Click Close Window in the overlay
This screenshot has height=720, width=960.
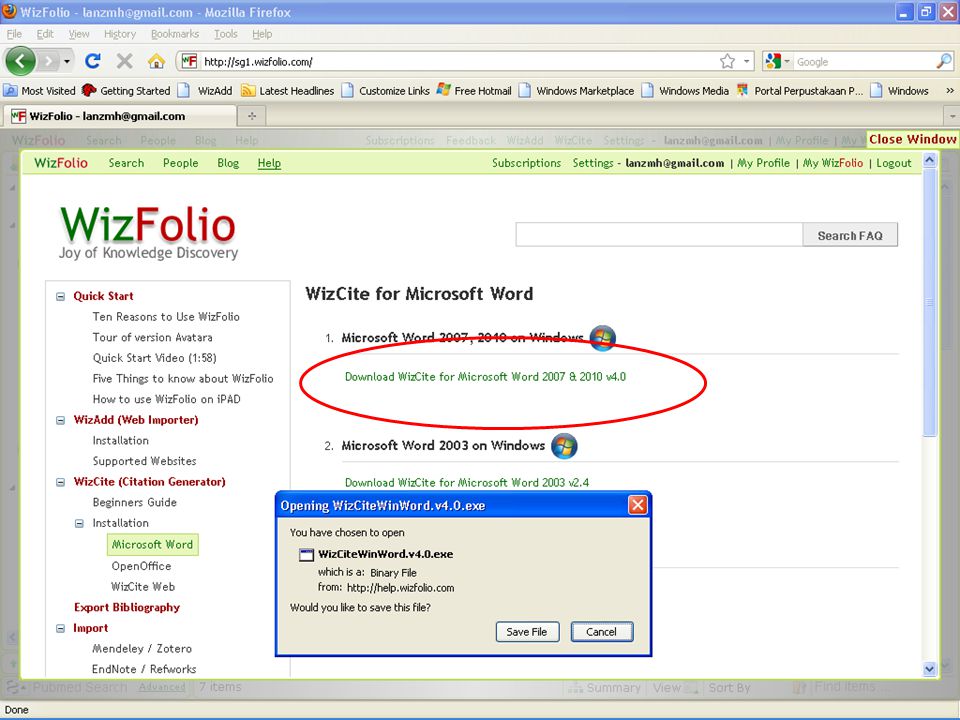912,140
